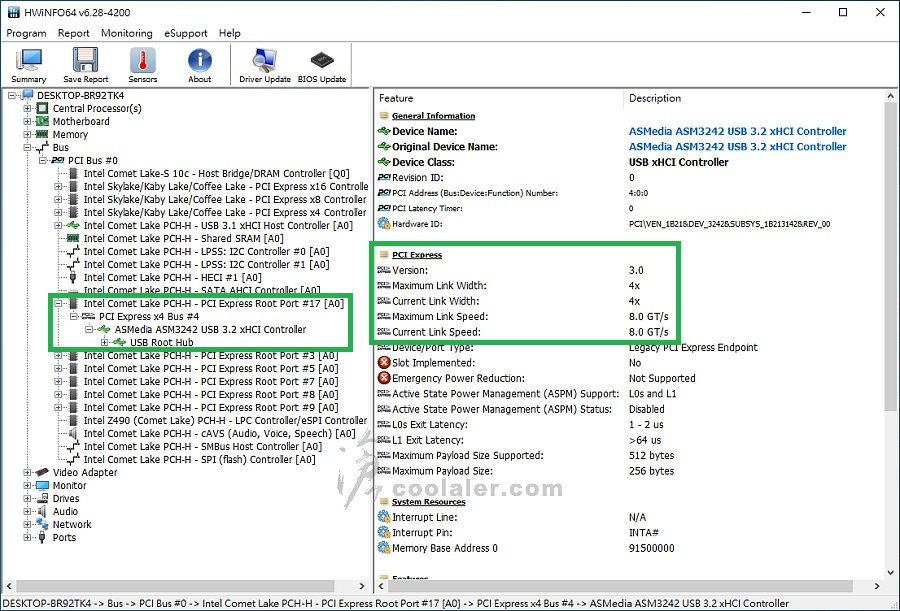Click the Central Processor(s) chip icon

[x=42, y=109]
